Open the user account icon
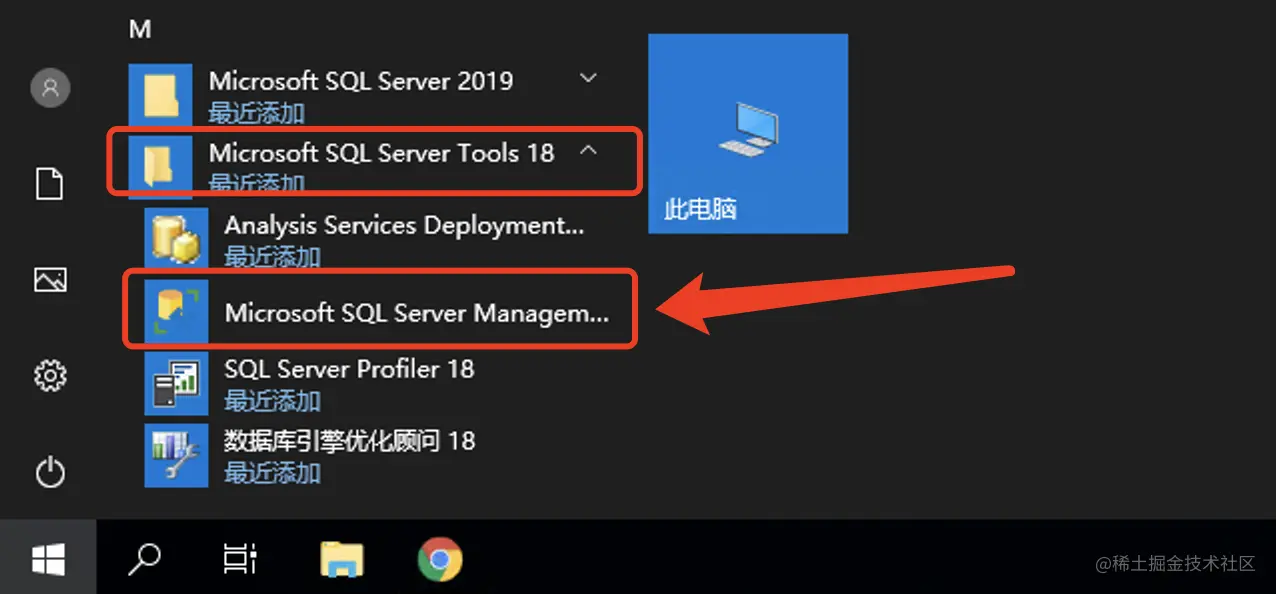Image resolution: width=1276 pixels, height=594 pixels. [x=50, y=88]
